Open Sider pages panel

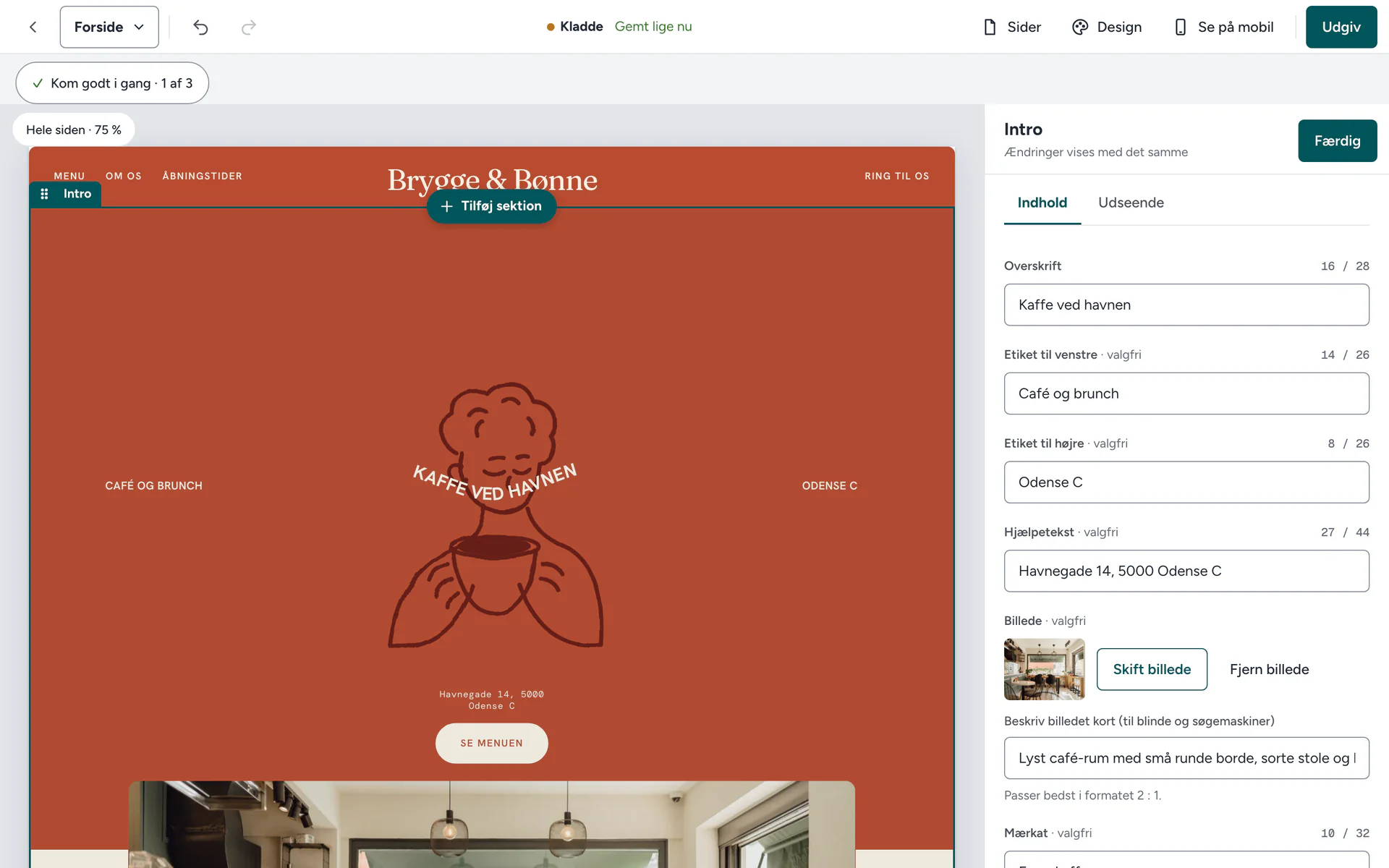[x=1012, y=27]
